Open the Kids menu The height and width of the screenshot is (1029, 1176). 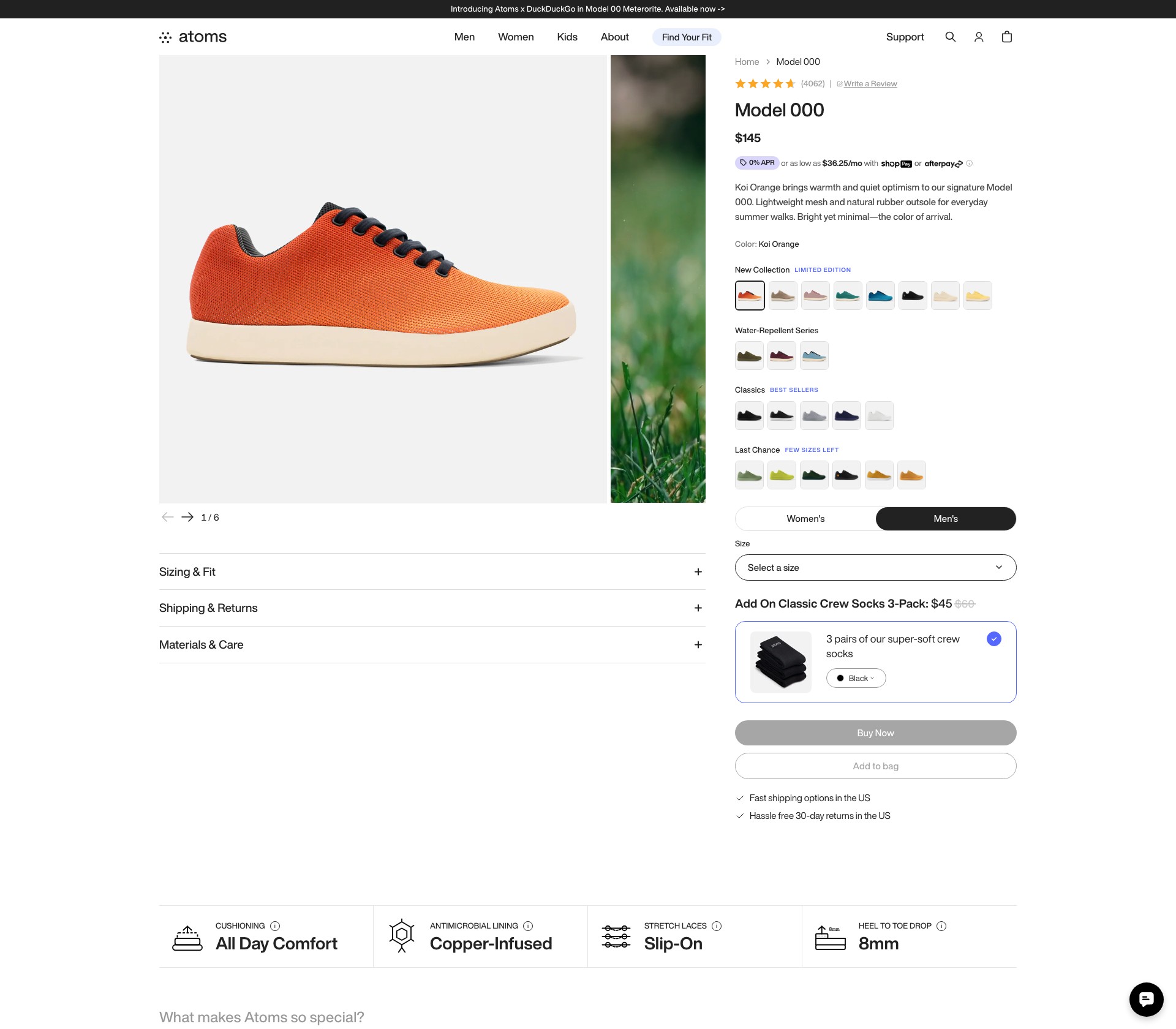point(567,37)
